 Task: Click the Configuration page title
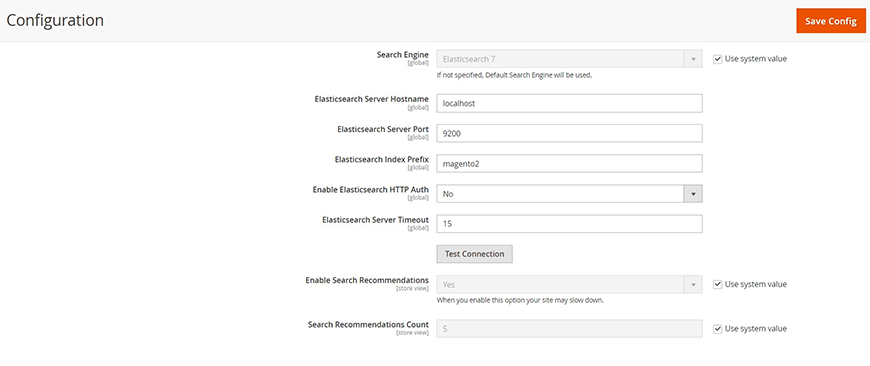click(55, 21)
